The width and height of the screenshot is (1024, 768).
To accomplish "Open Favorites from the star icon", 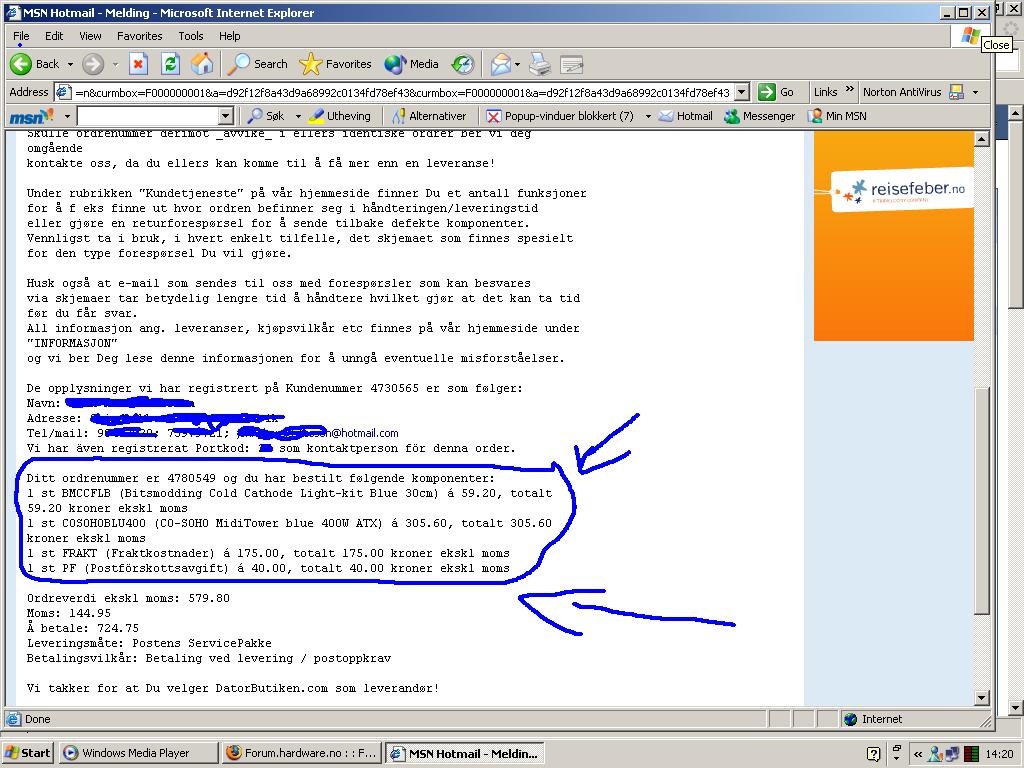I will [335, 64].
